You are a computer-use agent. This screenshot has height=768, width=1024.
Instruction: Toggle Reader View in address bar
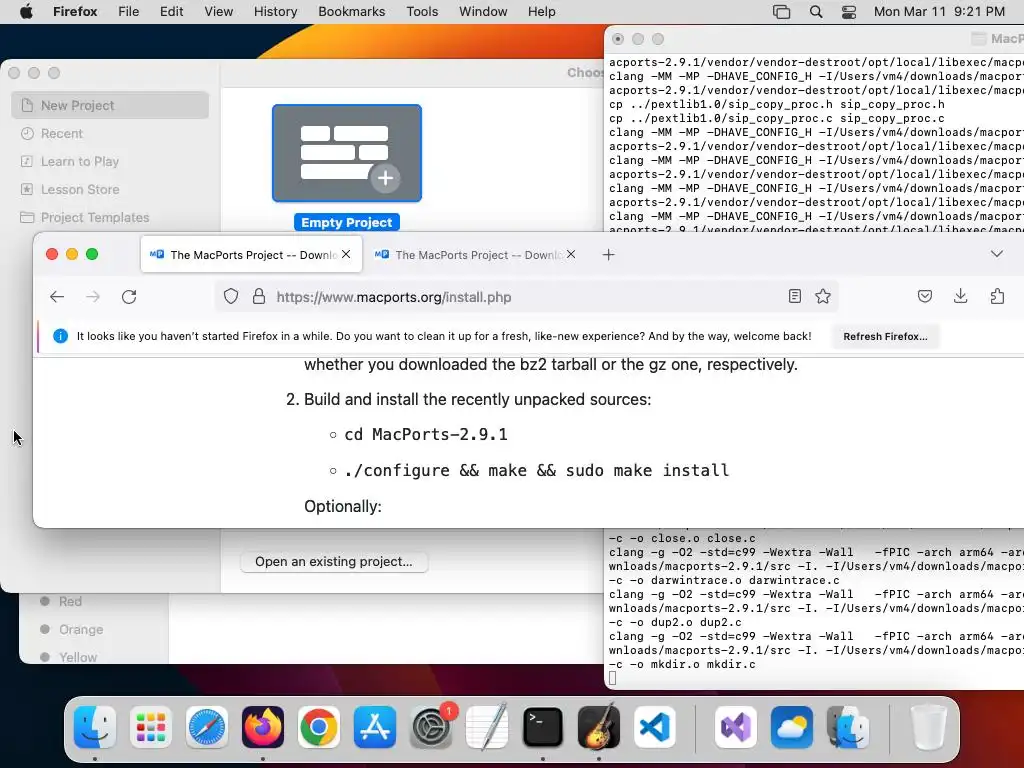point(795,296)
